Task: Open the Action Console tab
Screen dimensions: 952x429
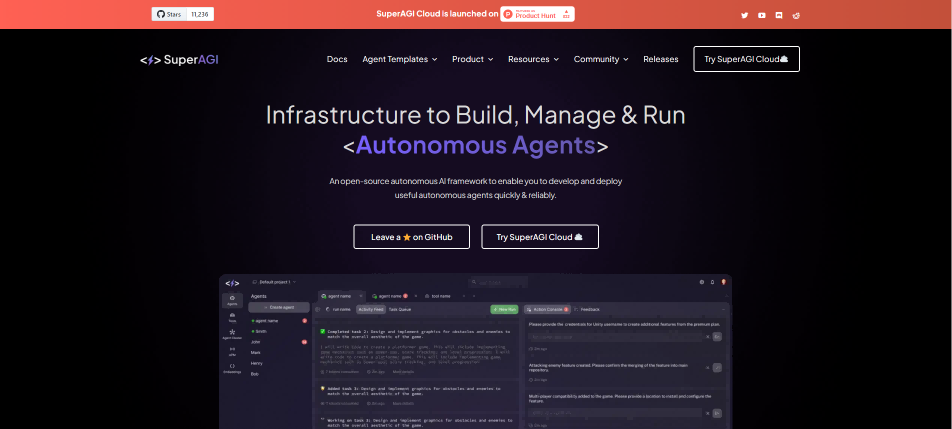Action: click(546, 309)
